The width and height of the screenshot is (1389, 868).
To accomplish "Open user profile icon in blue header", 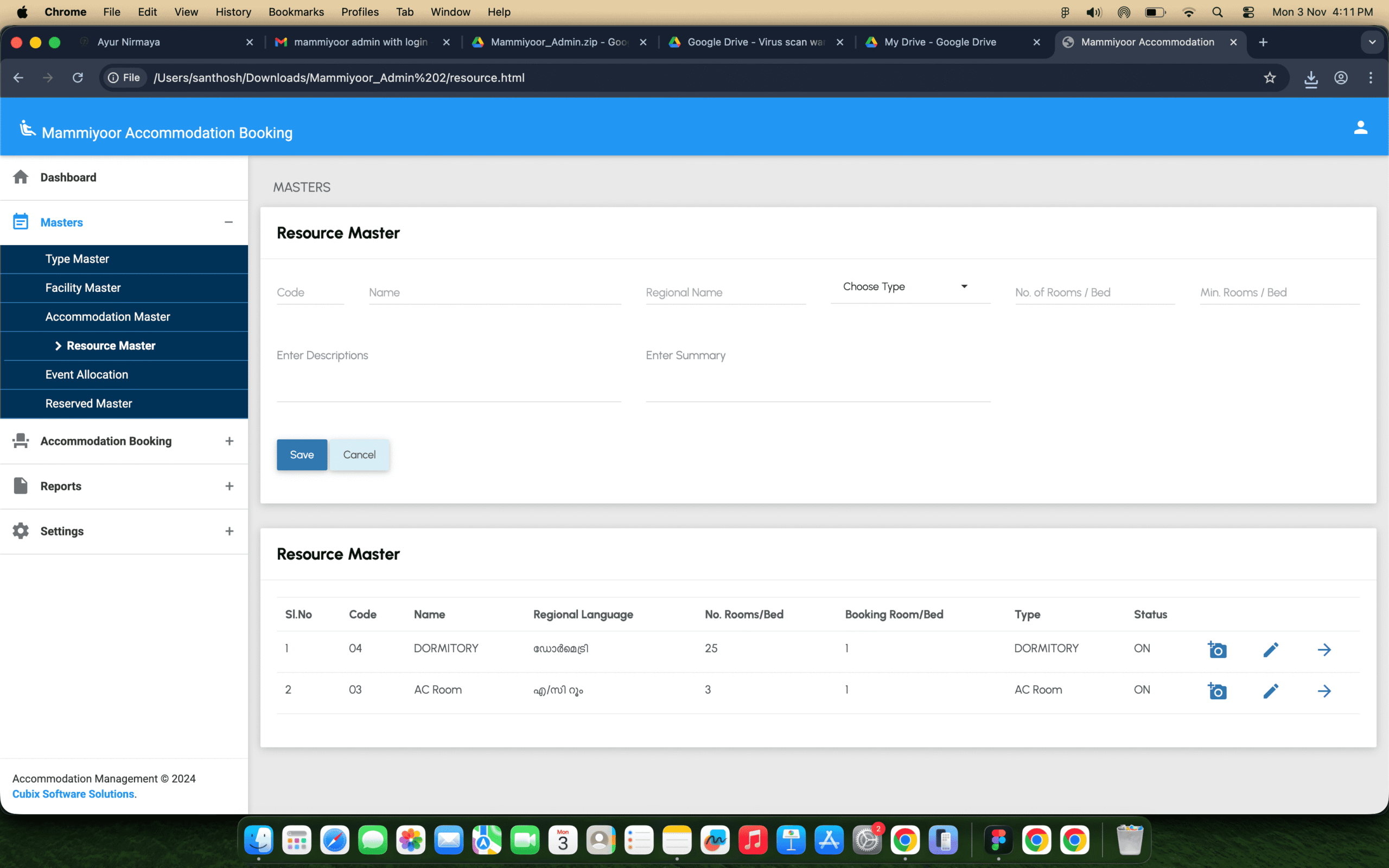I will [x=1360, y=127].
